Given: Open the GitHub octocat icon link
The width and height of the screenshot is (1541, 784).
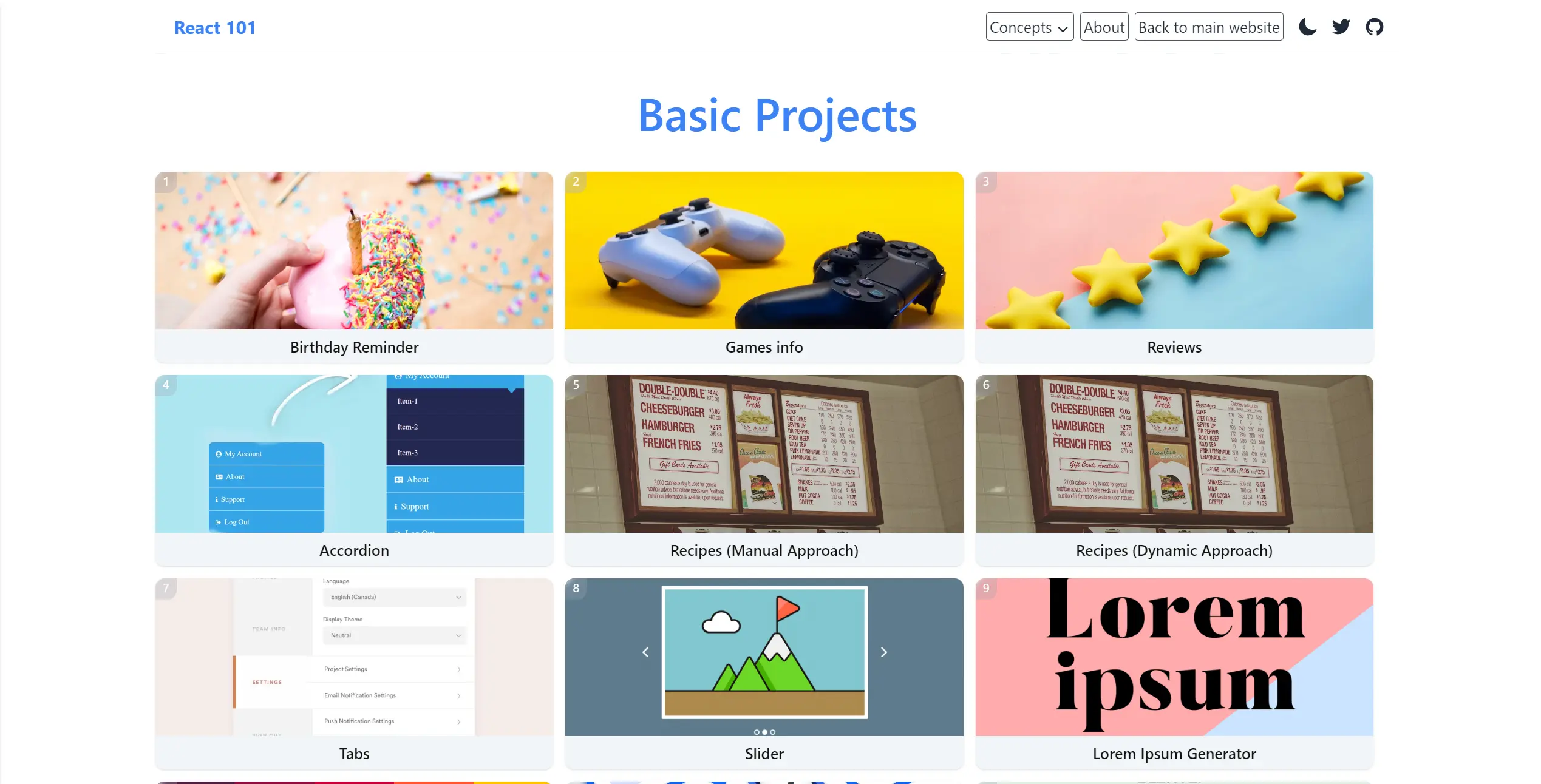Looking at the screenshot, I should 1374,27.
